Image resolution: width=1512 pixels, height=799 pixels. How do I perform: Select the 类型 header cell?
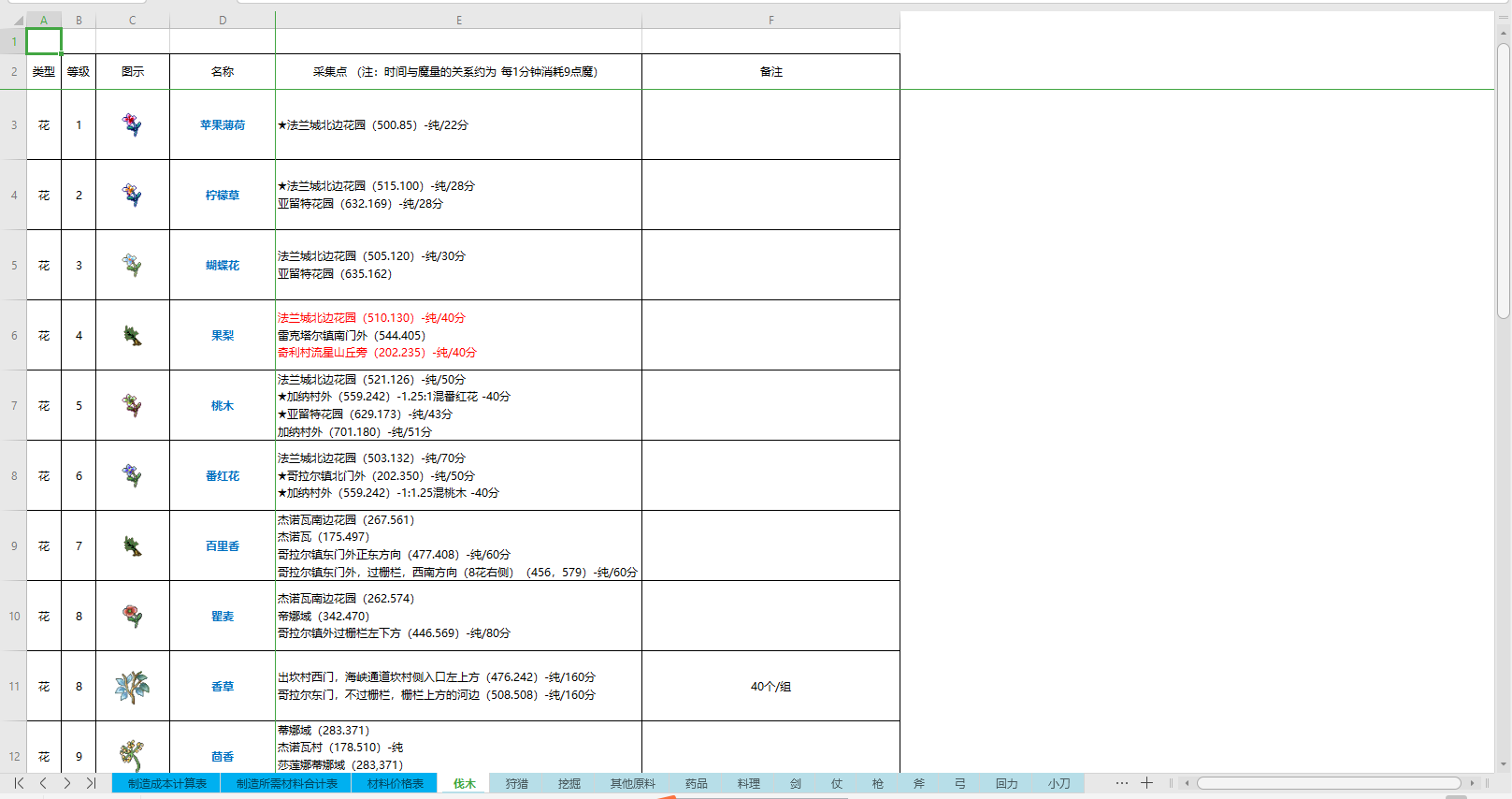pos(44,71)
